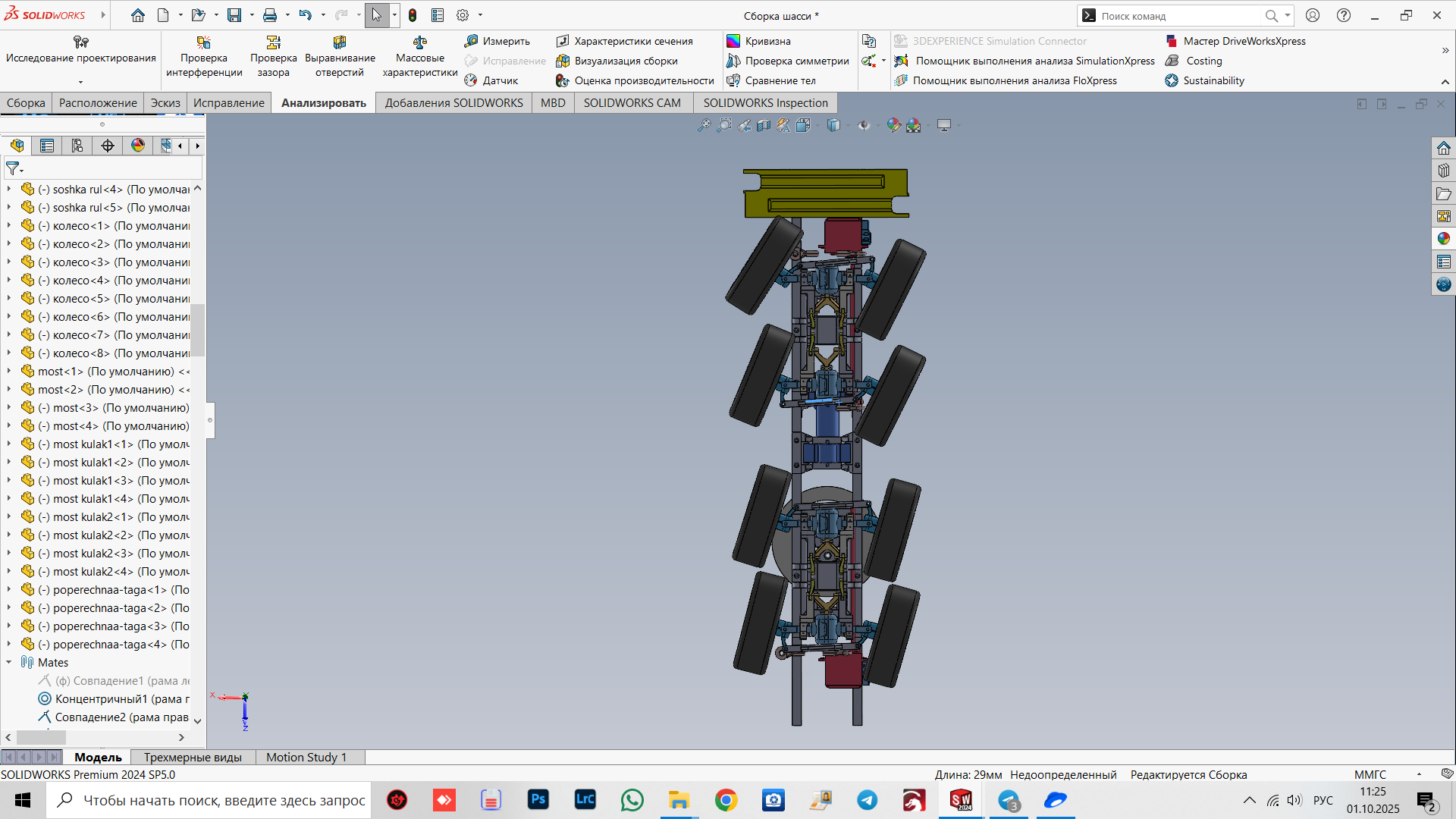This screenshot has height=819, width=1456.
Task: Click Zoom to Fit in the view toolbar
Action: (x=704, y=125)
